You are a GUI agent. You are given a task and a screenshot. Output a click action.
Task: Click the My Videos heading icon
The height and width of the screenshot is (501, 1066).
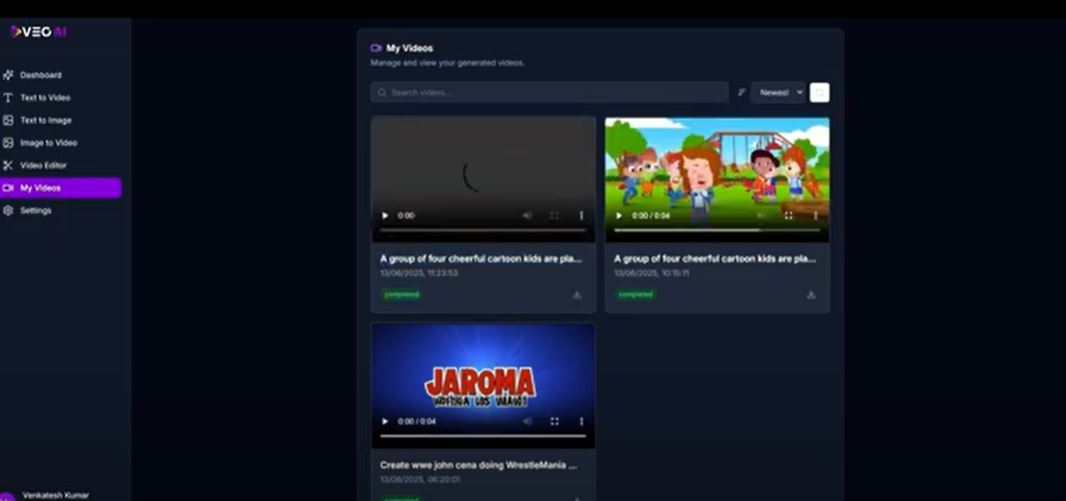click(376, 48)
